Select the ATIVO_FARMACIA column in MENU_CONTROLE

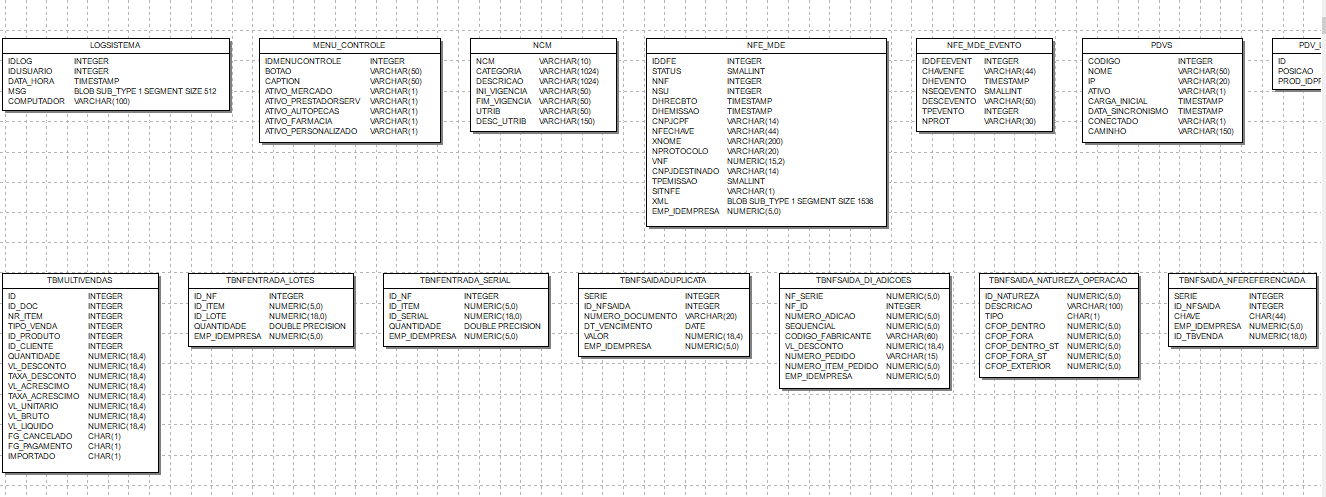pos(298,121)
